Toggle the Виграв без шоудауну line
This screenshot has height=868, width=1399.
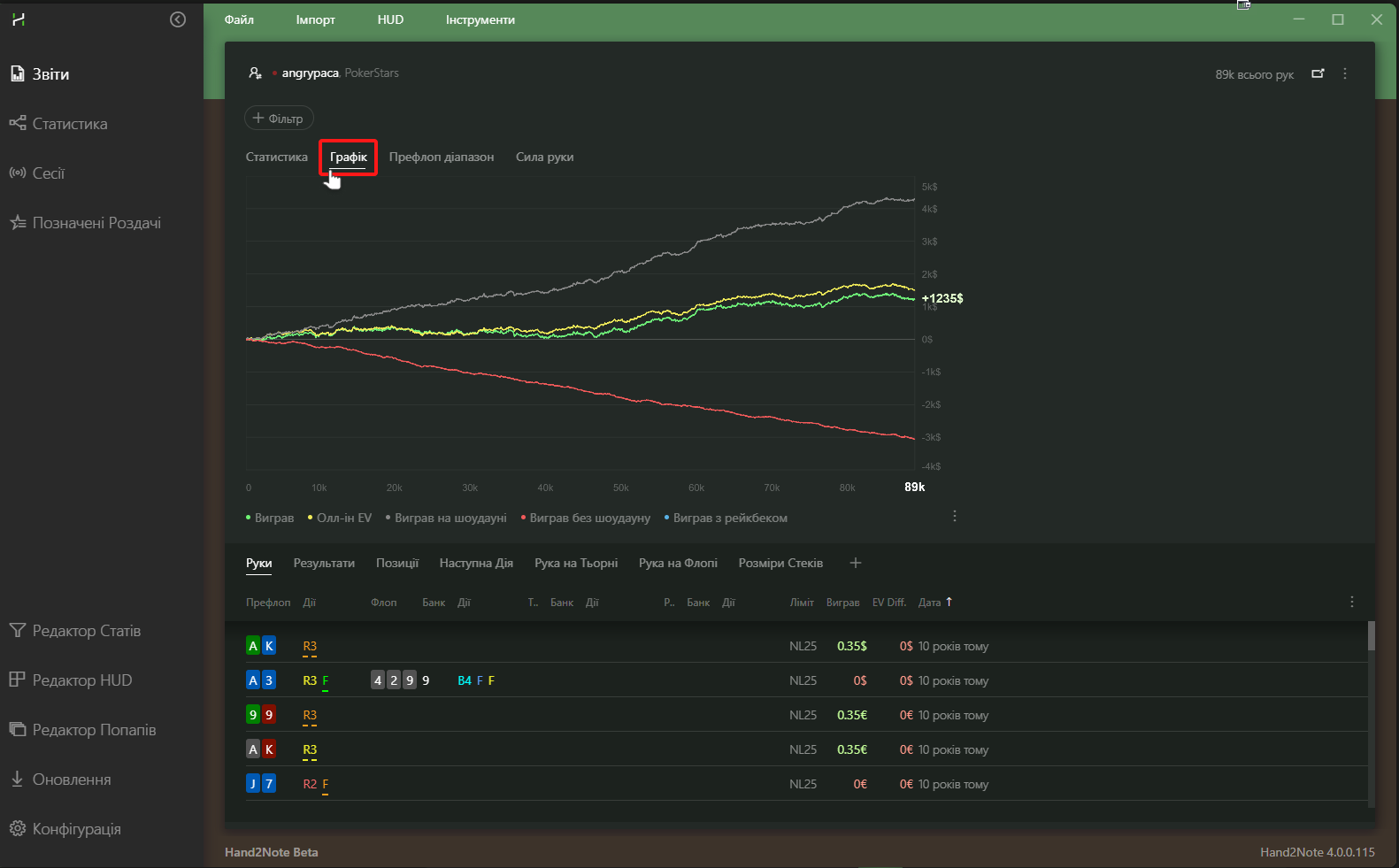pyautogui.click(x=586, y=518)
